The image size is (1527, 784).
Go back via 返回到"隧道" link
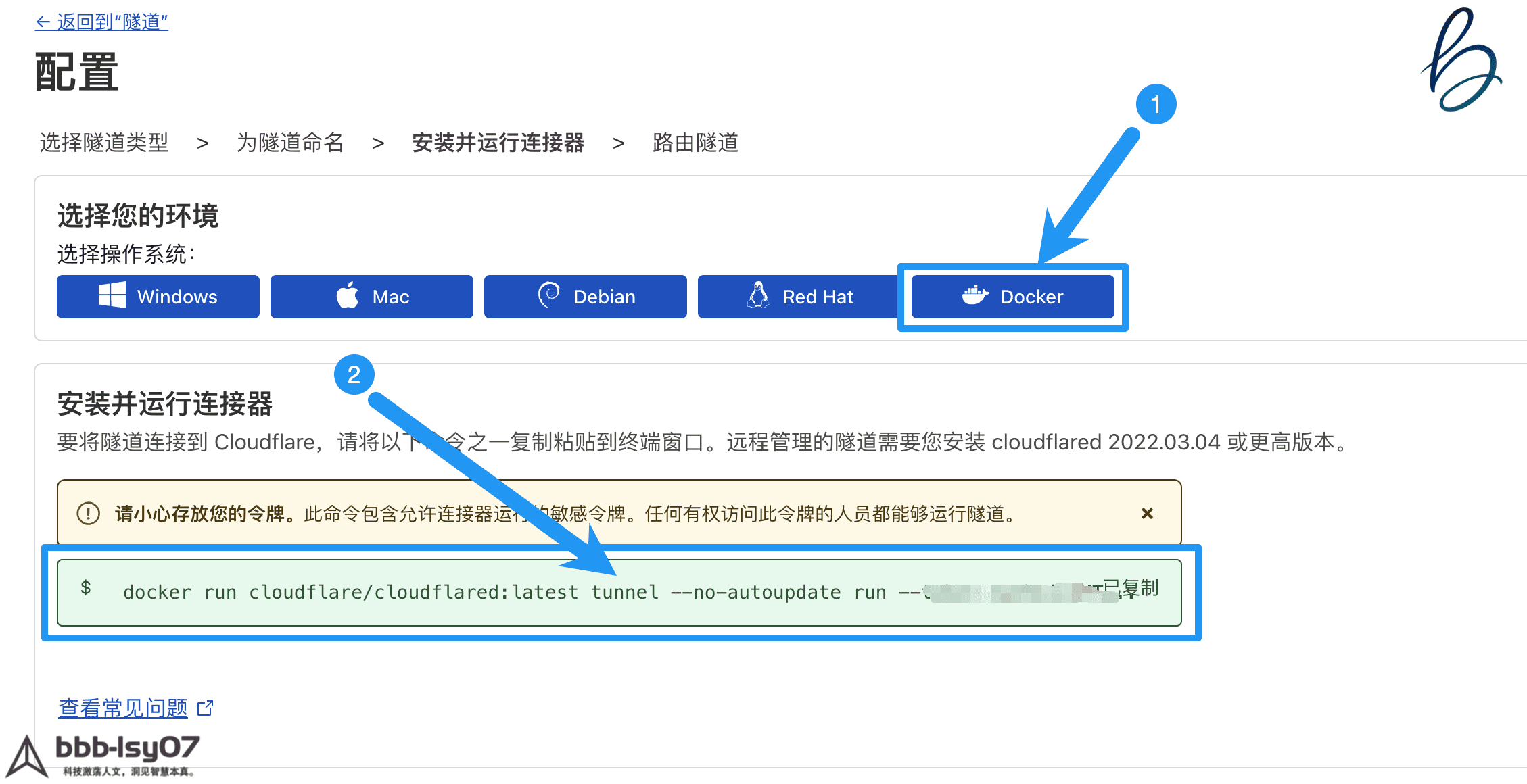101,22
